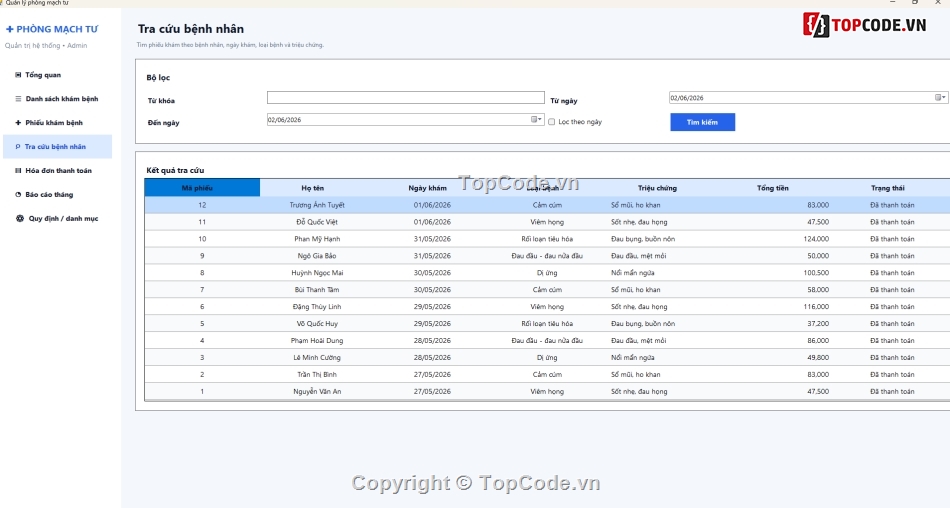Open the Từ ngày calendar dropdown
This screenshot has width=950, height=508.
point(940,98)
